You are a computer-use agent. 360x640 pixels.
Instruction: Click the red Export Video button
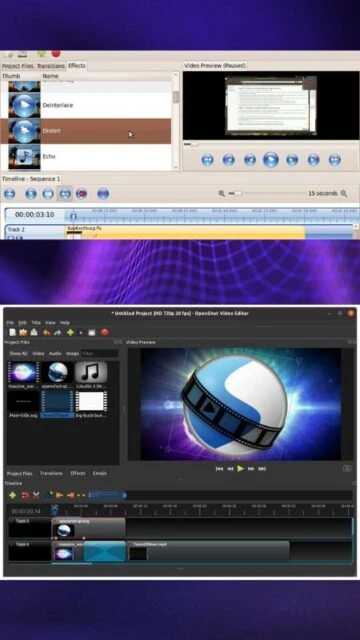tap(105, 333)
